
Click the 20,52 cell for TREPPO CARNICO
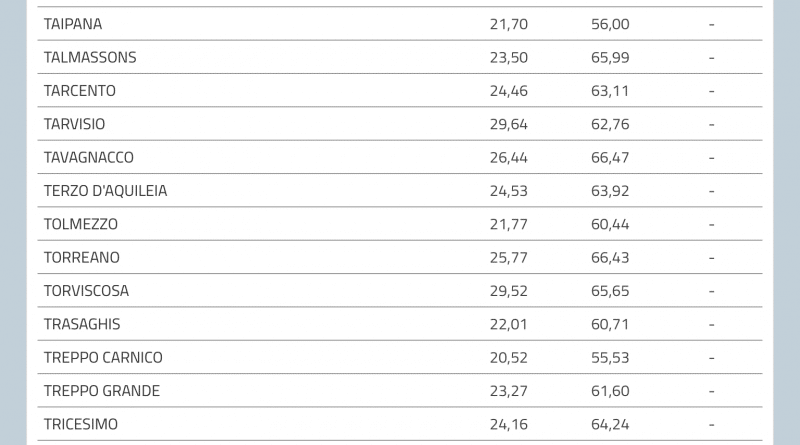click(509, 358)
